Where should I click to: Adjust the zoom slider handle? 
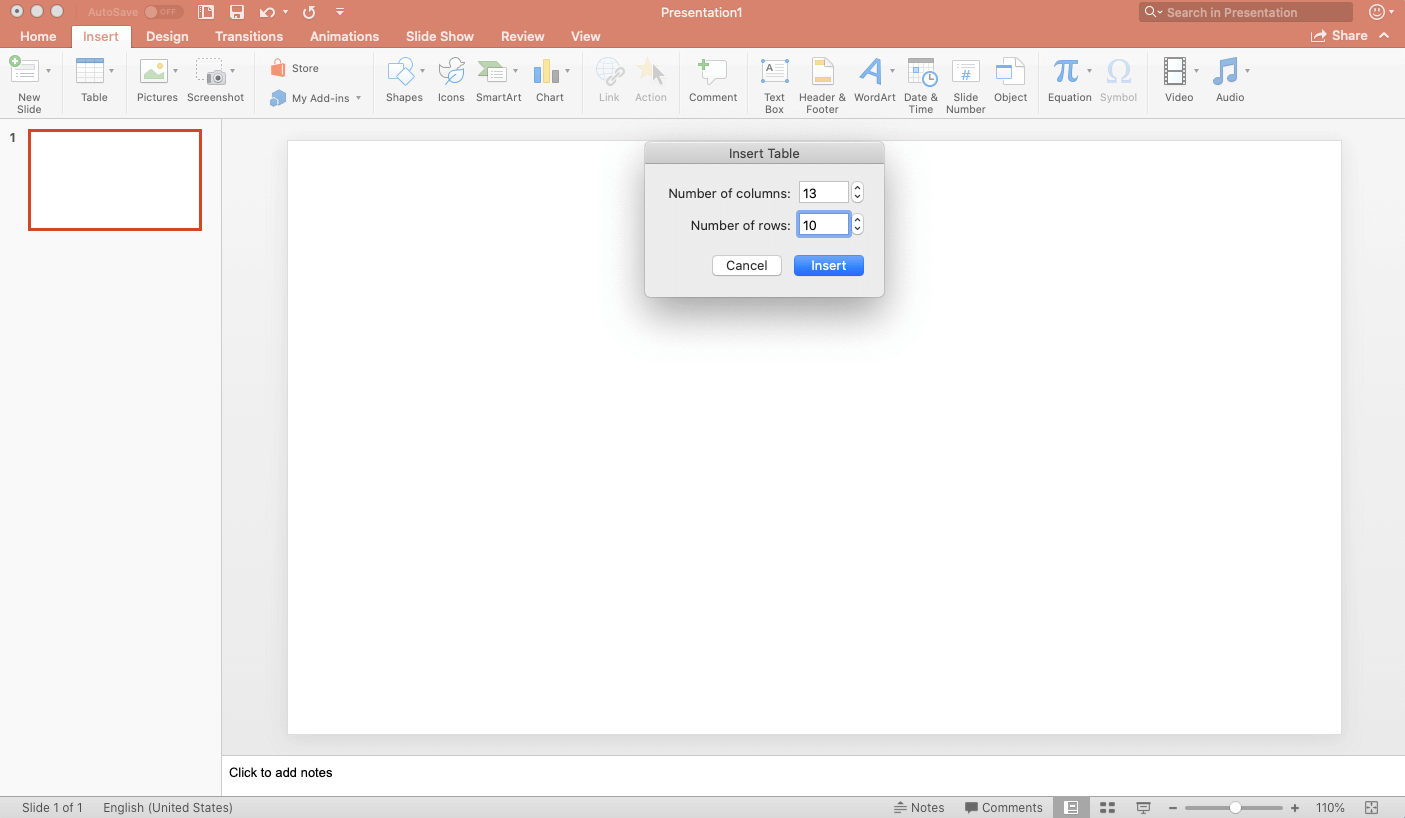click(1236, 807)
